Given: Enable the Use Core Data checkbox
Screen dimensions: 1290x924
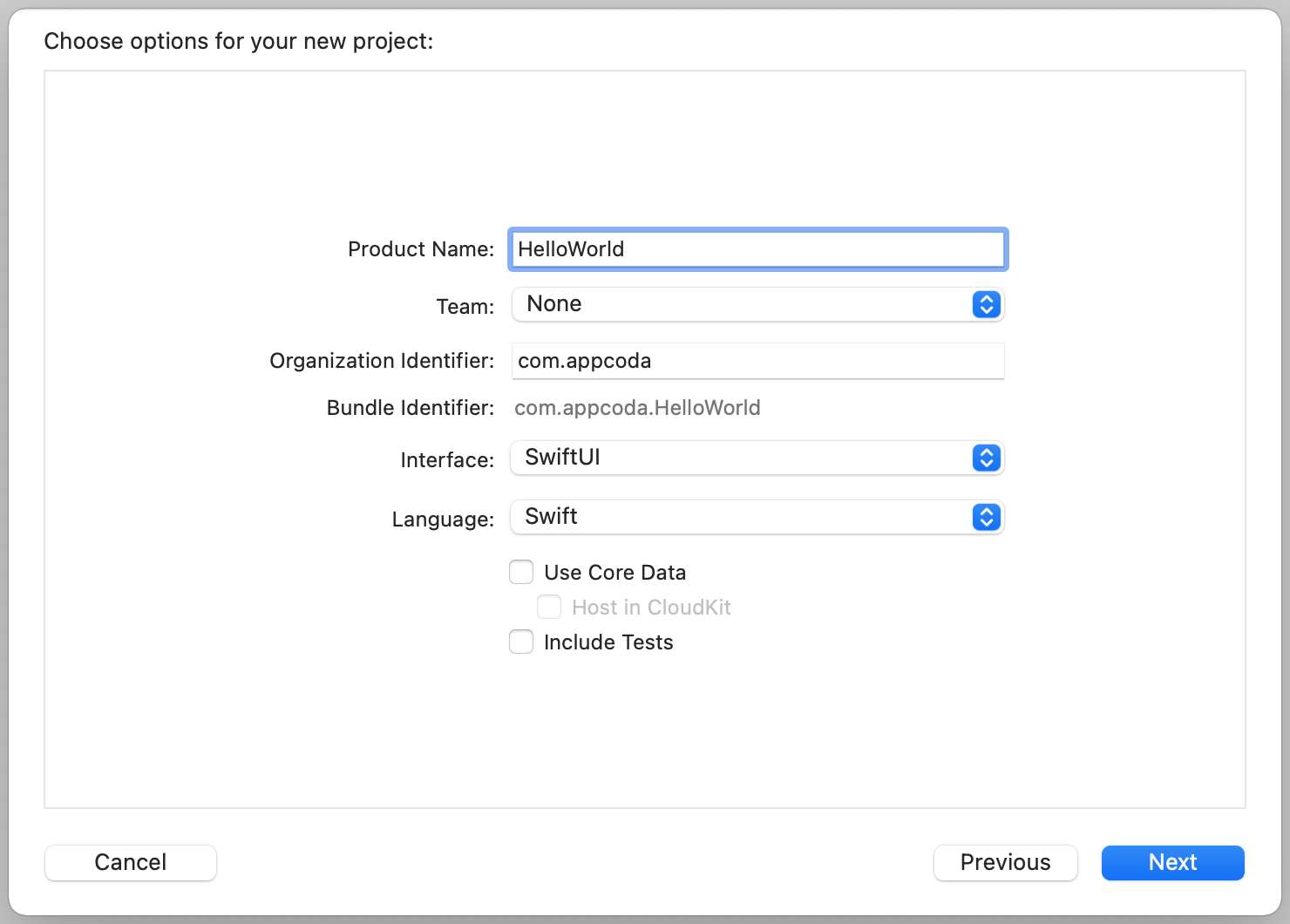Looking at the screenshot, I should (x=520, y=572).
